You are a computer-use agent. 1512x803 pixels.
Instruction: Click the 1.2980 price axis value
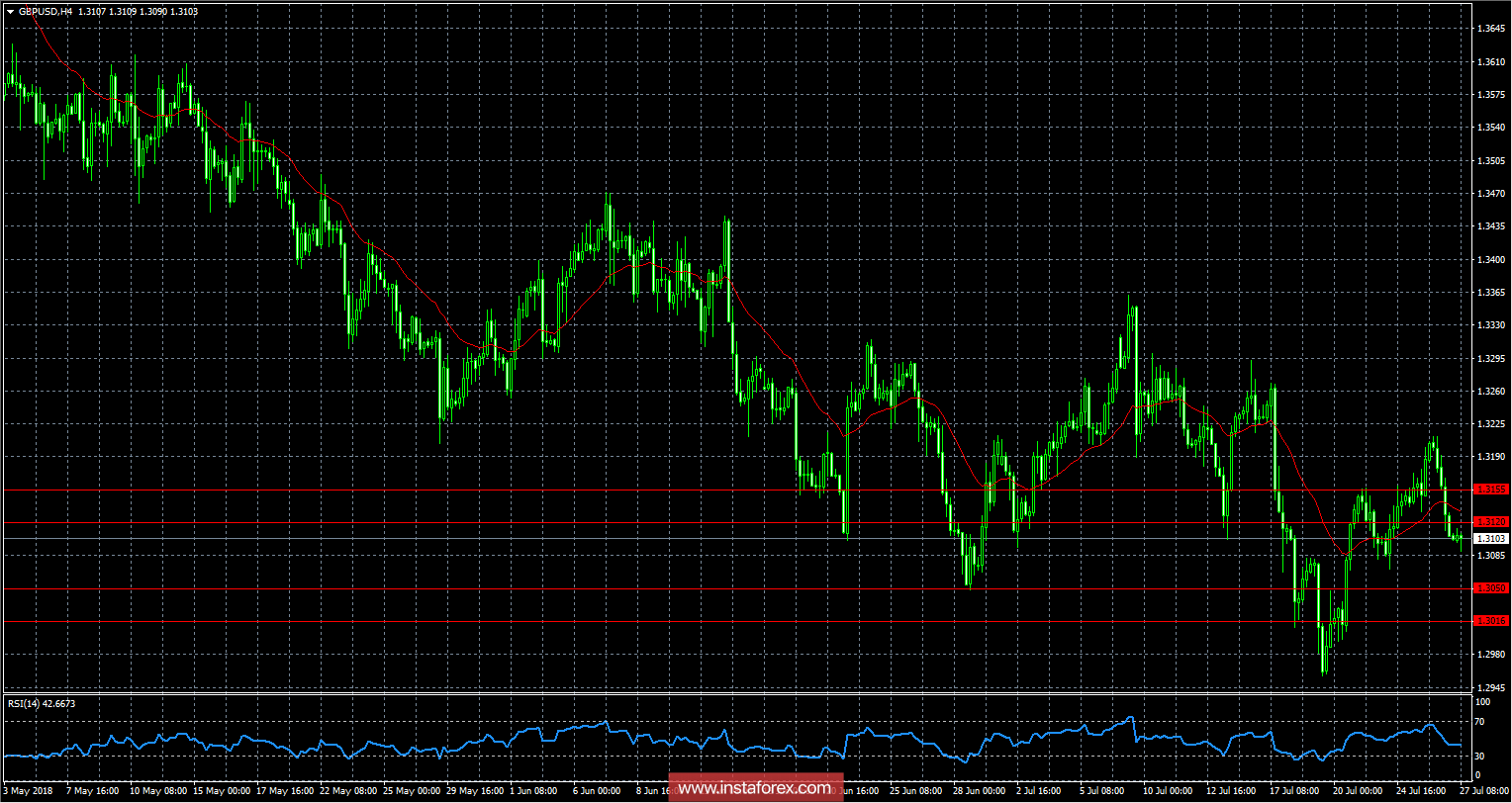(x=1490, y=655)
